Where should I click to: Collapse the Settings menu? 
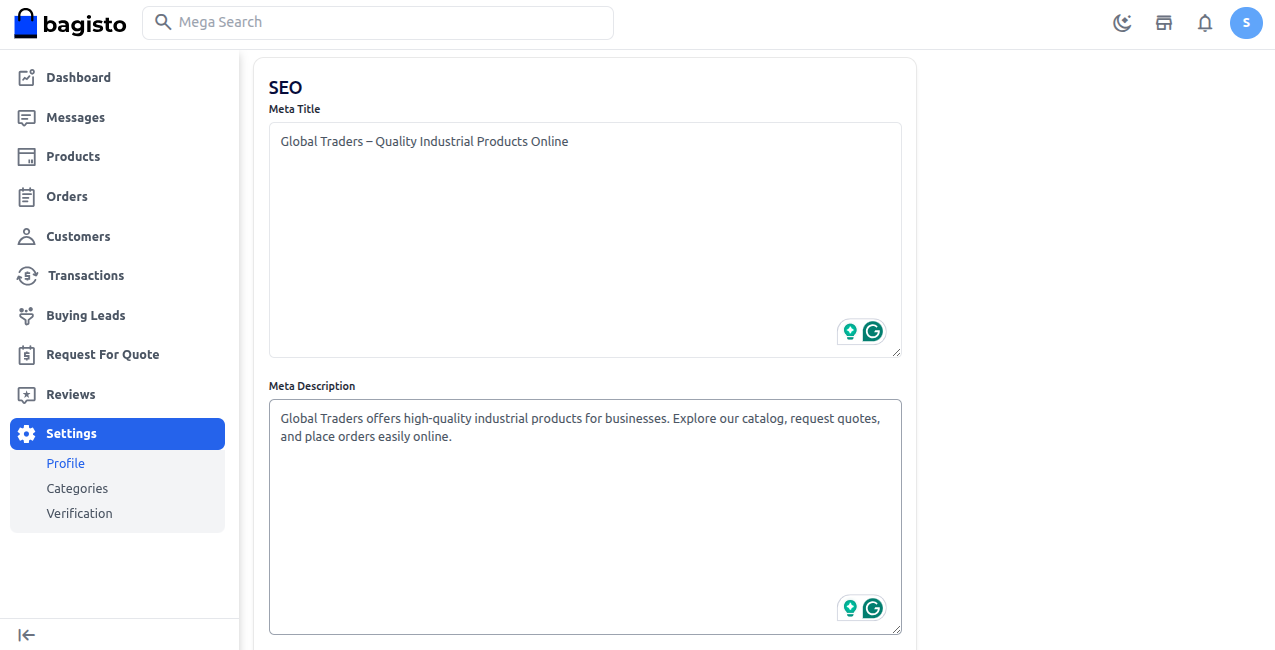117,434
